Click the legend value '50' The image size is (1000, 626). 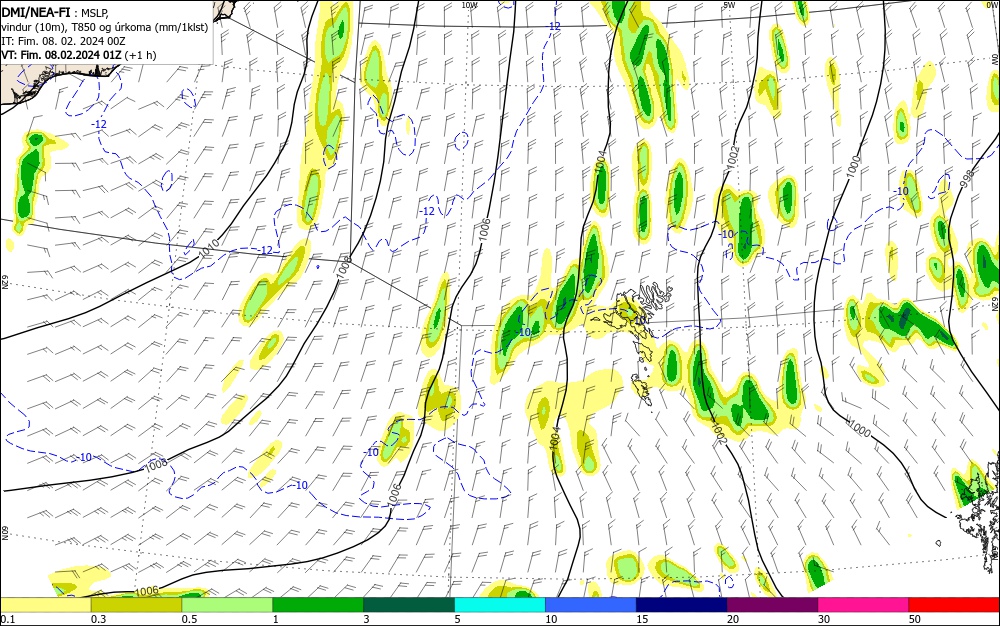pyautogui.click(x=915, y=620)
